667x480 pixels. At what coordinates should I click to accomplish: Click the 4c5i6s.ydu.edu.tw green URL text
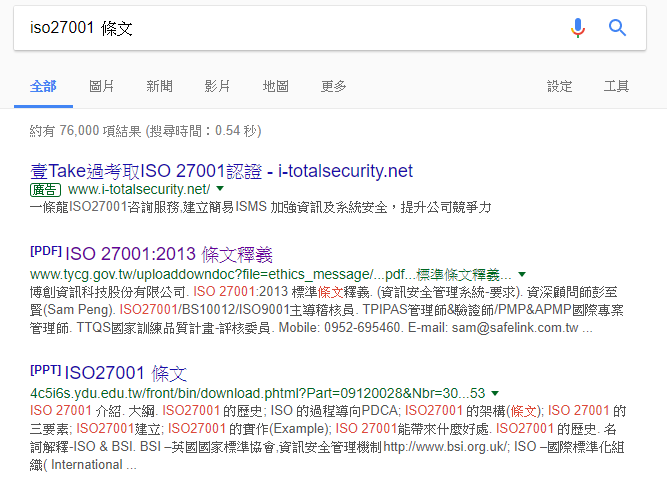(257, 393)
